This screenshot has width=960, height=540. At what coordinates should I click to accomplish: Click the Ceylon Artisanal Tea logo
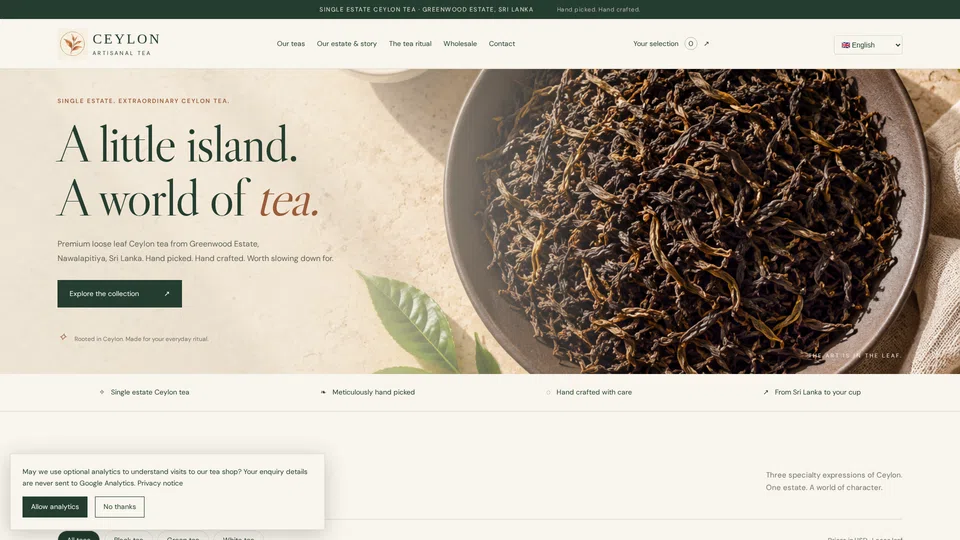(109, 43)
